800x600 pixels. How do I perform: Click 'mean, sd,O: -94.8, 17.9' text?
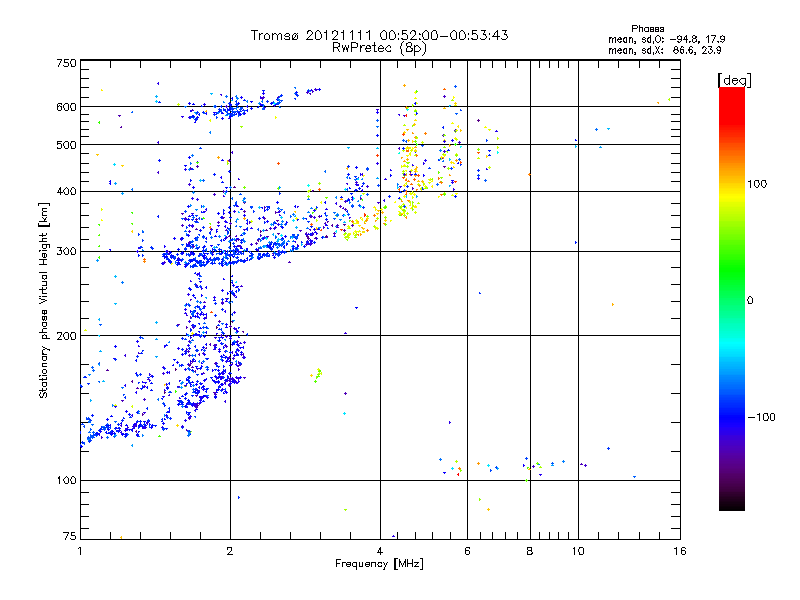click(x=666, y=39)
